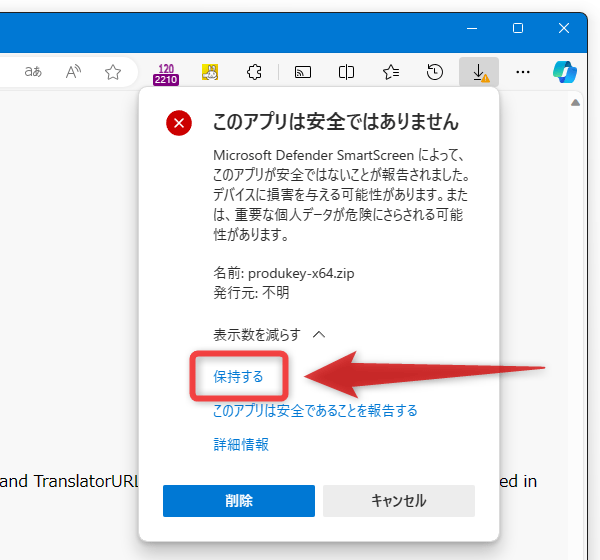600x560 pixels.
Task: Click the 保持する link to keep the file
Action: pyautogui.click(x=238, y=377)
